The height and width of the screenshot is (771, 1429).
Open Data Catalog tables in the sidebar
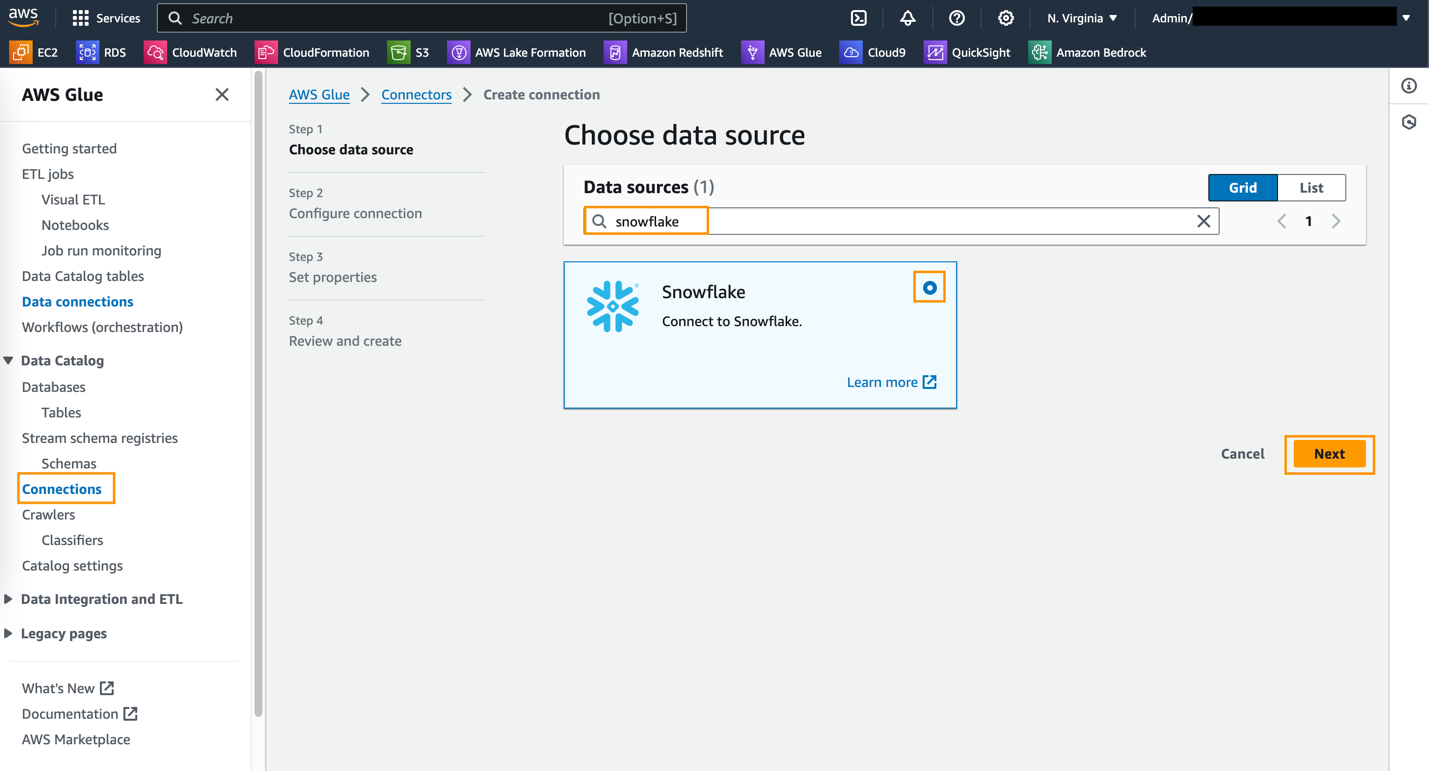83,276
